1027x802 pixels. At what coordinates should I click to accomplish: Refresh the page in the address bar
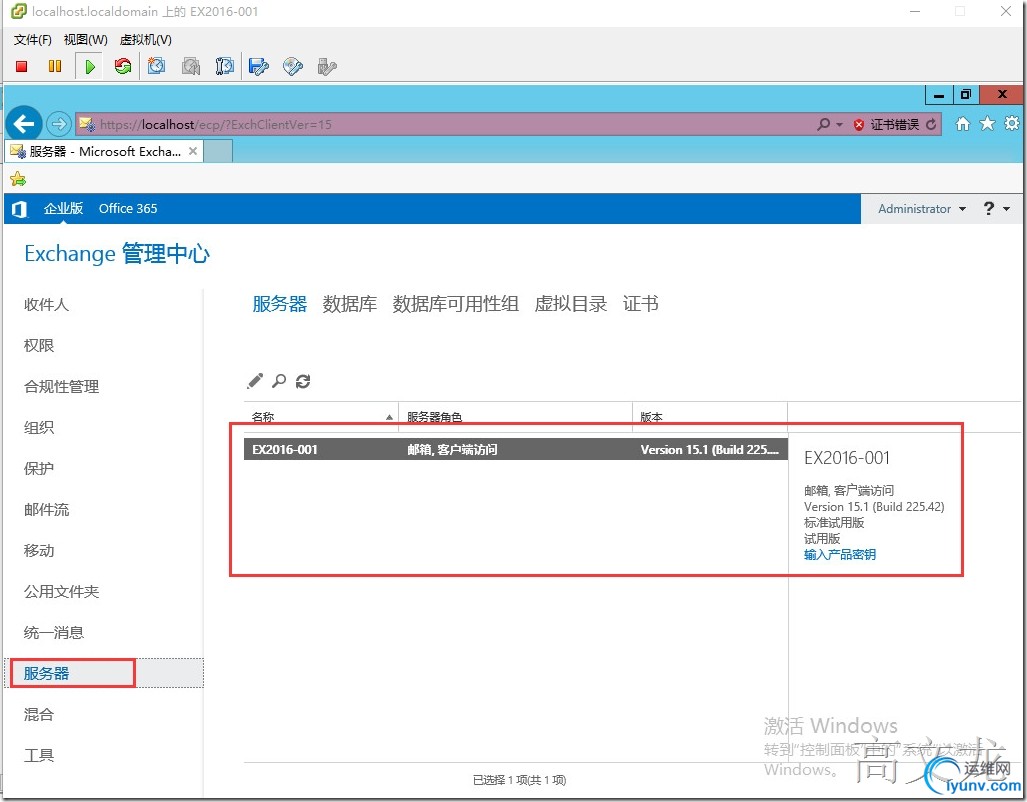931,124
